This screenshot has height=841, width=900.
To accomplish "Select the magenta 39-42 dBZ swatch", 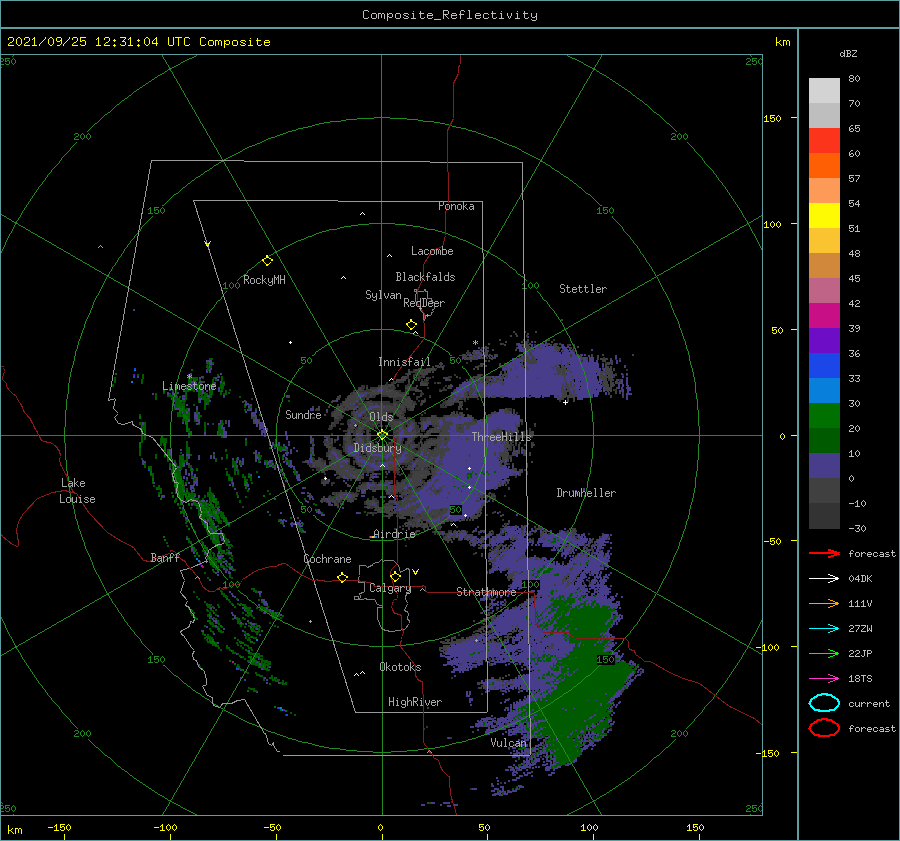I will click(824, 316).
